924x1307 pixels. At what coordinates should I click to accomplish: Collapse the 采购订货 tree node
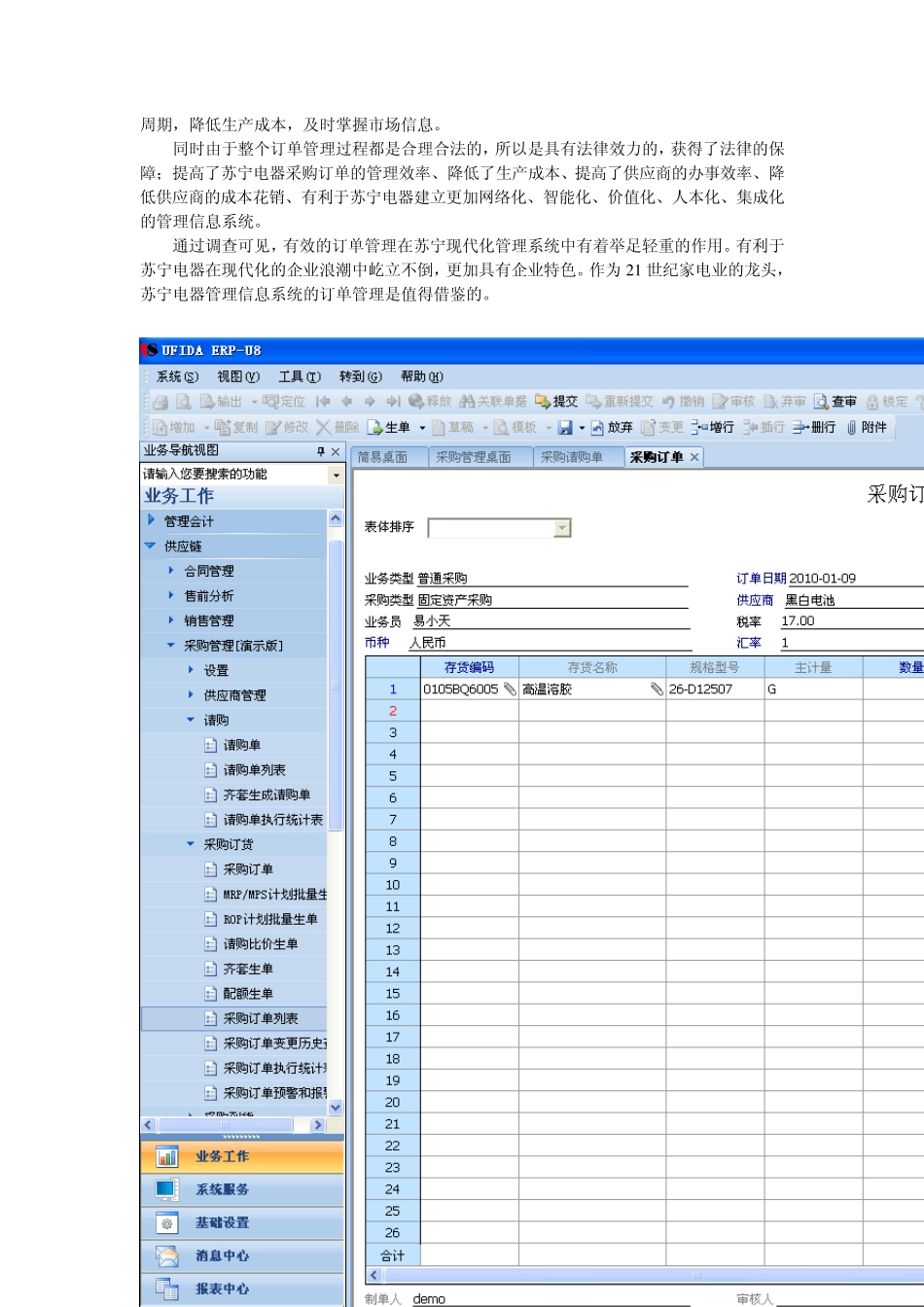pyautogui.click(x=191, y=844)
